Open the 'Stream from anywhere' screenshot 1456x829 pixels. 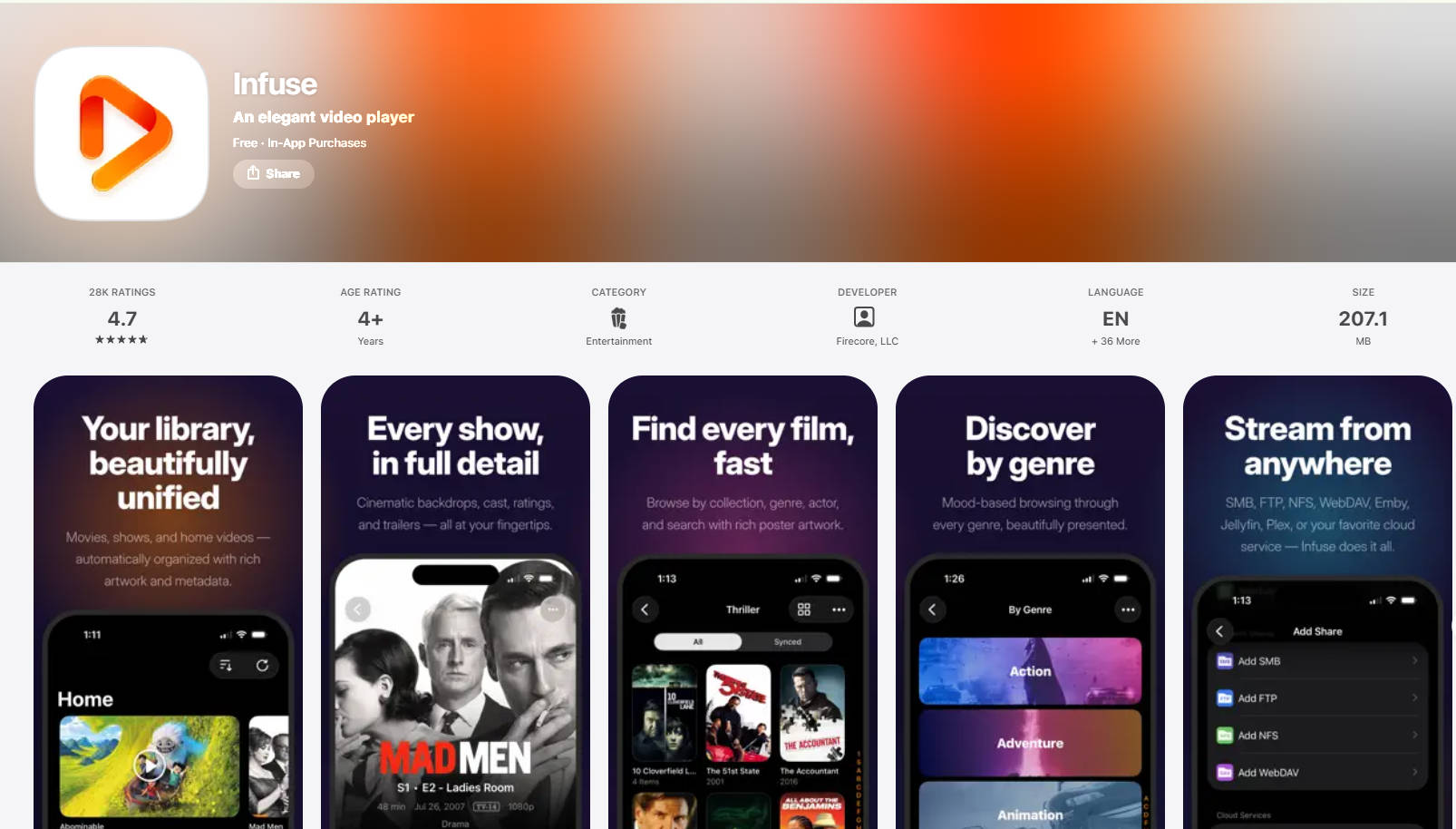pyautogui.click(x=1317, y=602)
